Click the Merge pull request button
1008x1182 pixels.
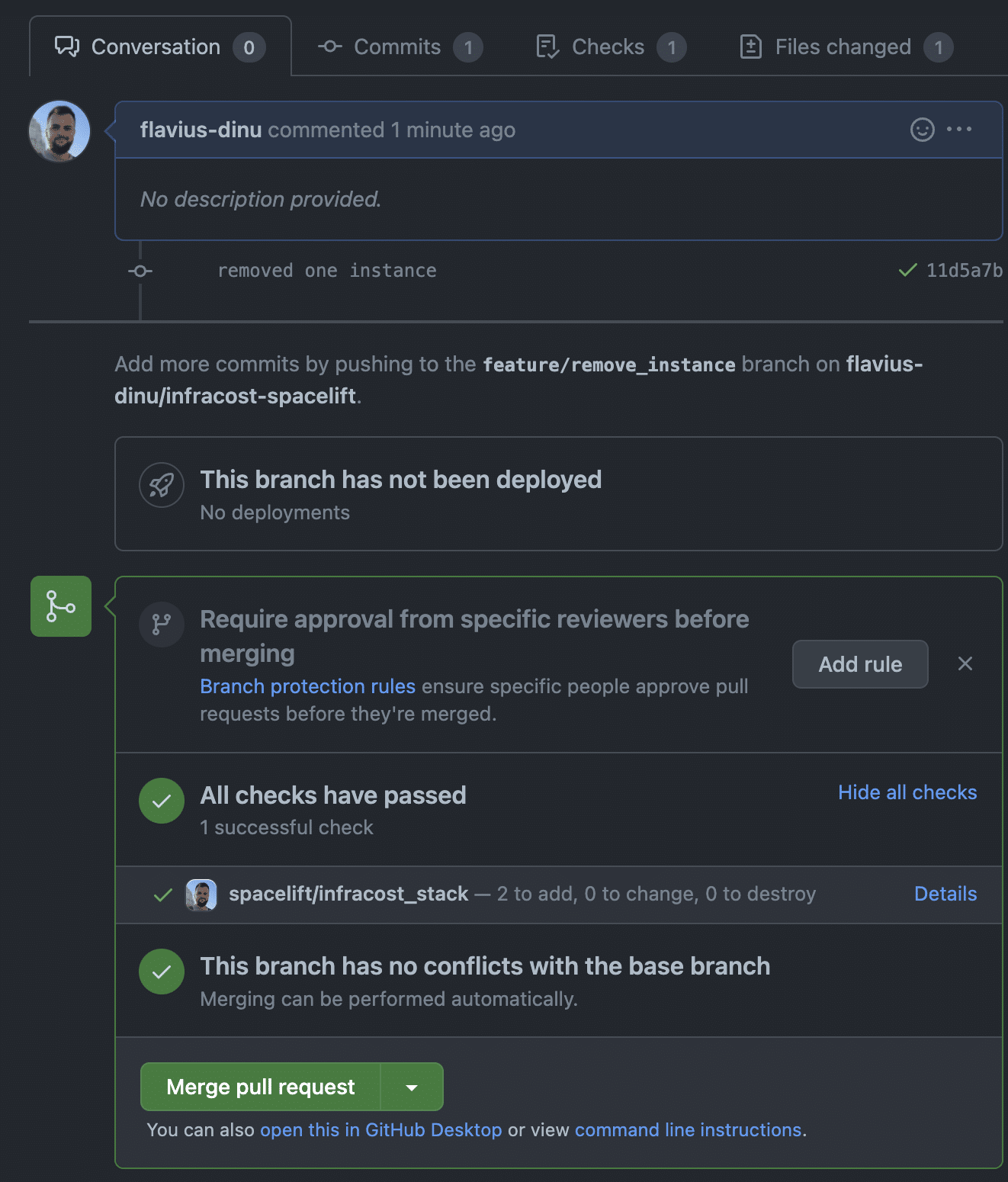[x=260, y=1087]
